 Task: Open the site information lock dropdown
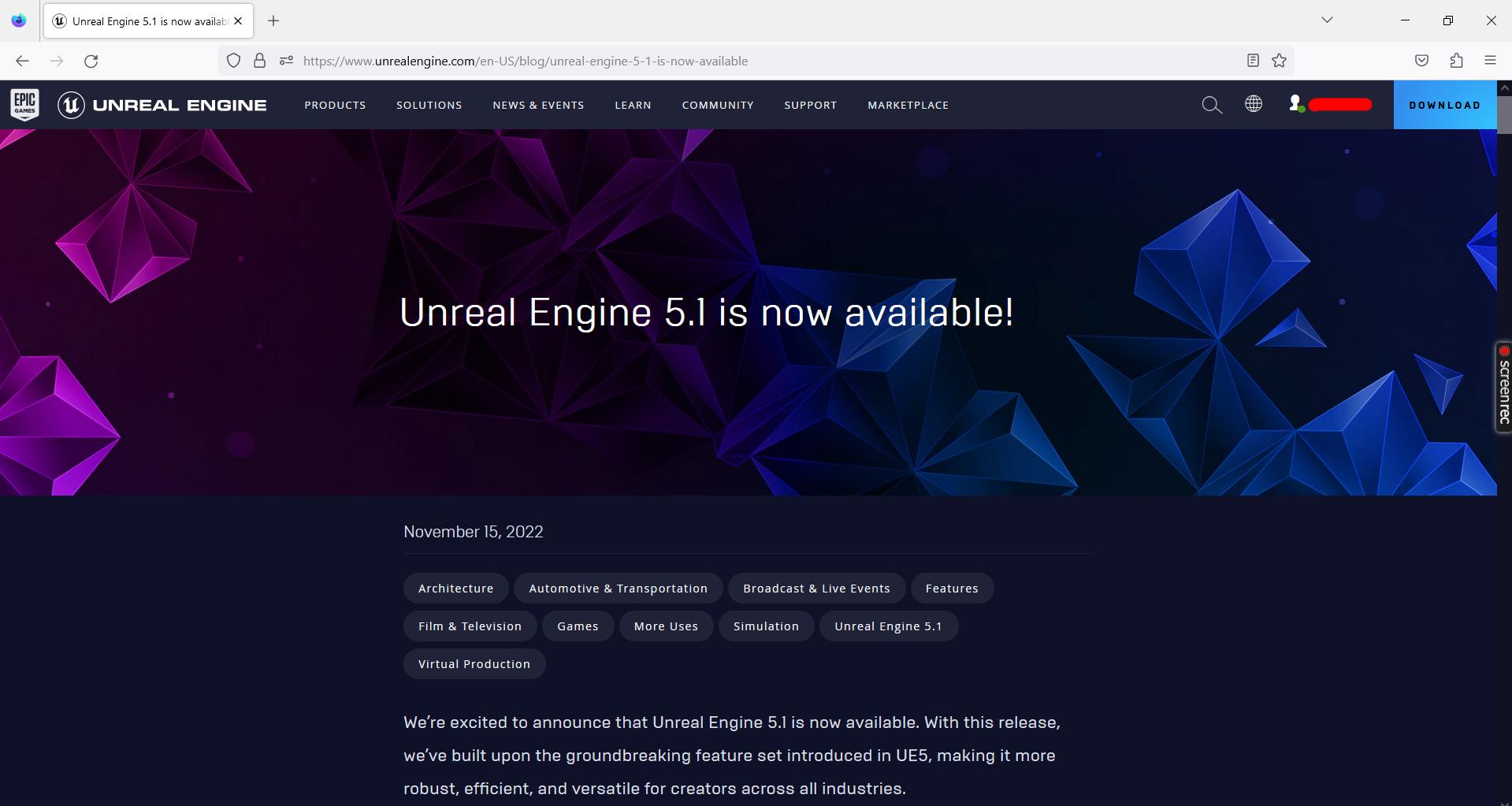259,60
